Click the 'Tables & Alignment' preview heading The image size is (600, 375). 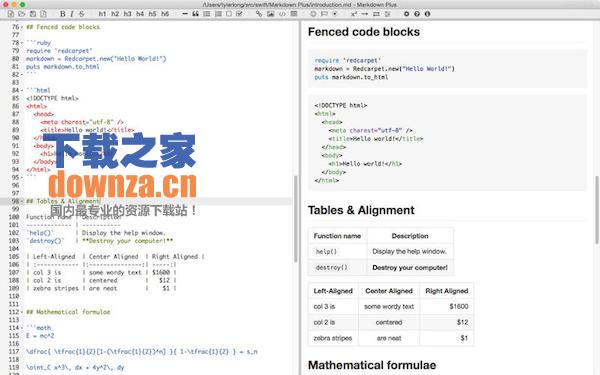[x=361, y=210]
